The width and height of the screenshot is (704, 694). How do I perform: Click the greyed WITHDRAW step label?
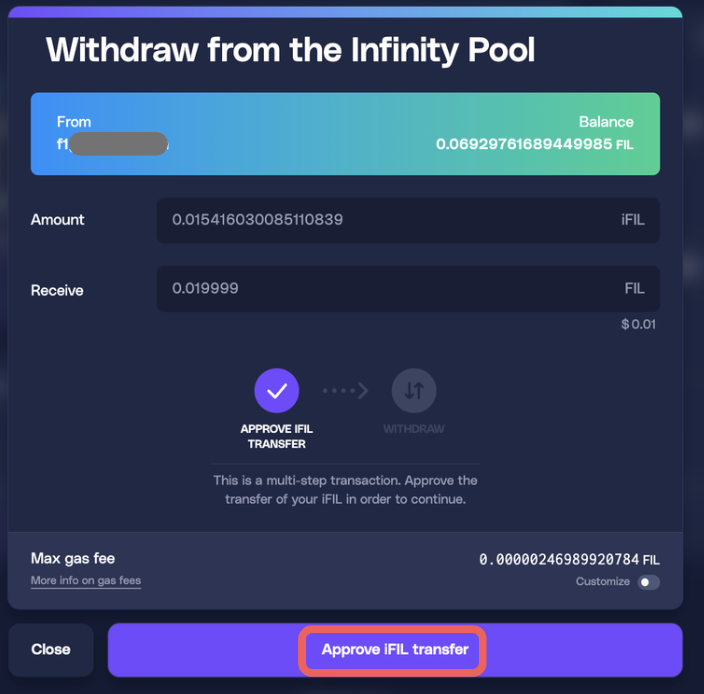[x=413, y=429]
